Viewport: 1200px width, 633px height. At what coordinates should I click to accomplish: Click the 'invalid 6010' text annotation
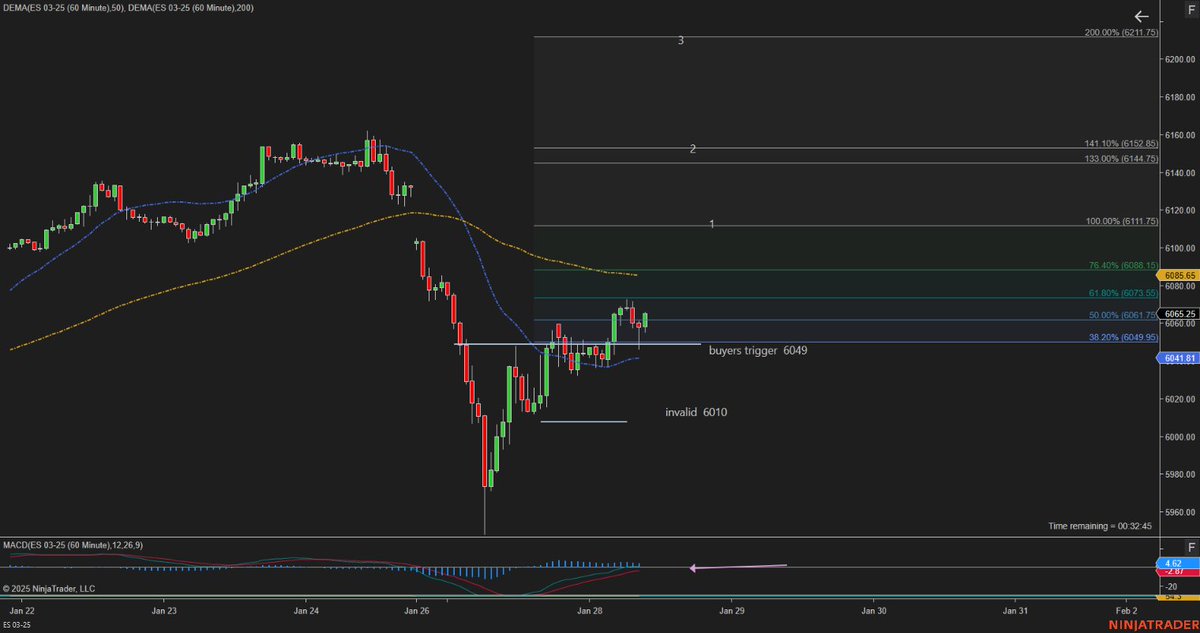point(696,412)
